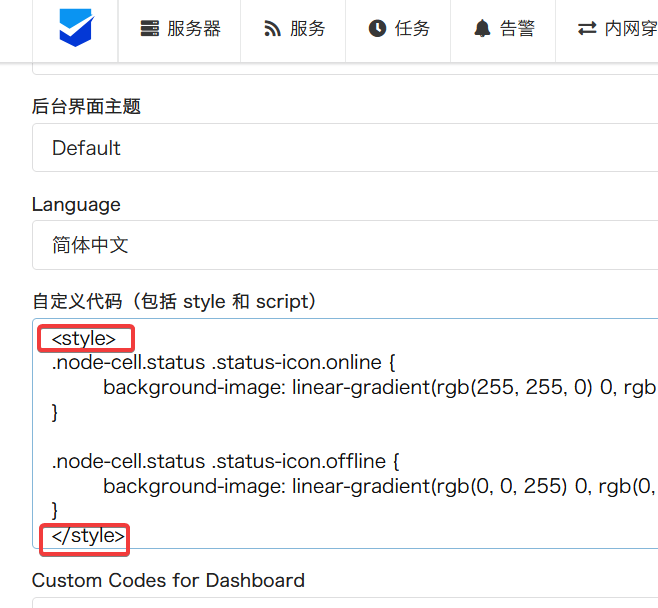Viewport: 658px width, 608px height.
Task: Click the bell icon beside 告警
Action: click(x=483, y=29)
